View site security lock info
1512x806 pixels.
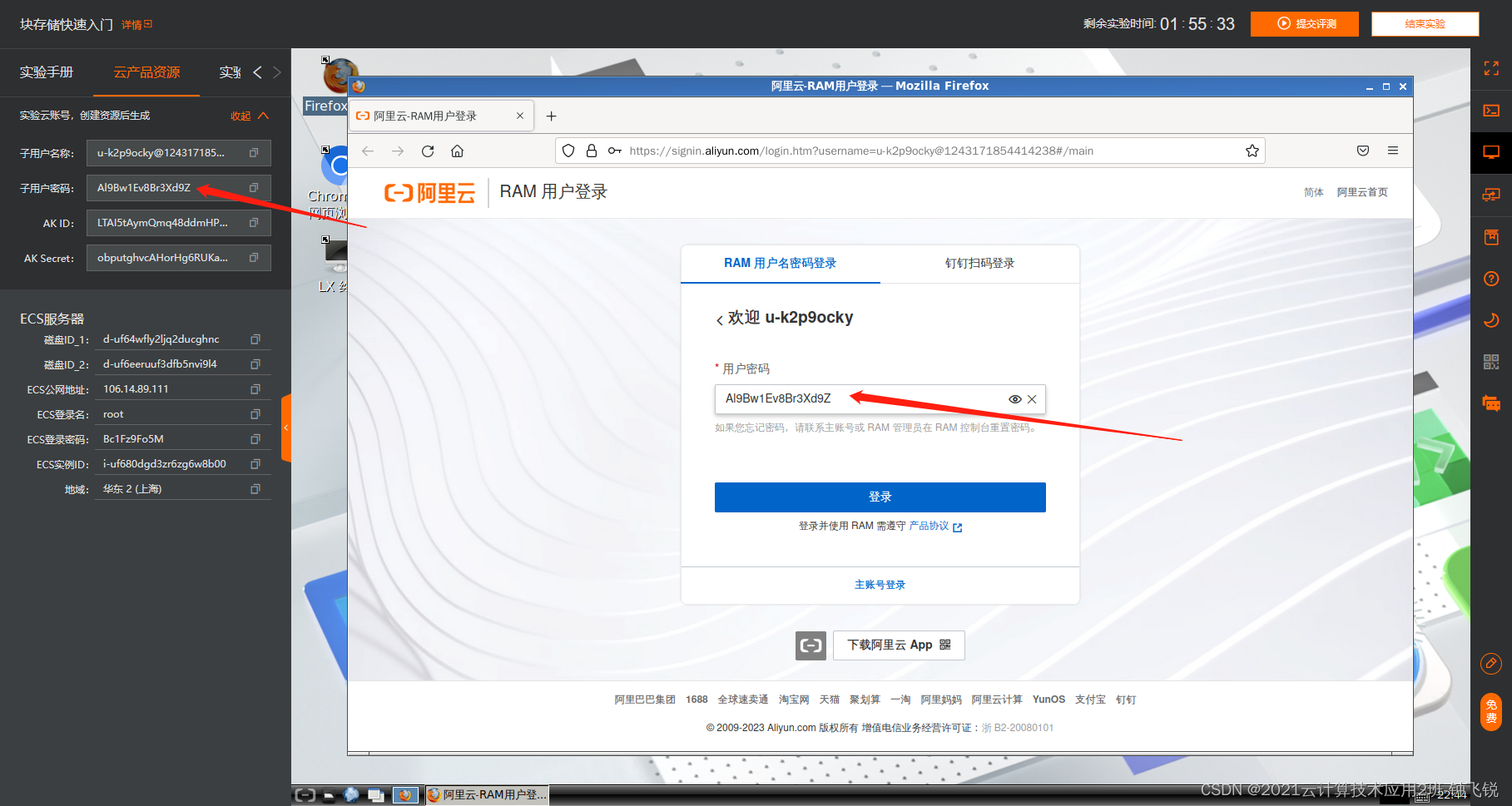click(x=592, y=151)
